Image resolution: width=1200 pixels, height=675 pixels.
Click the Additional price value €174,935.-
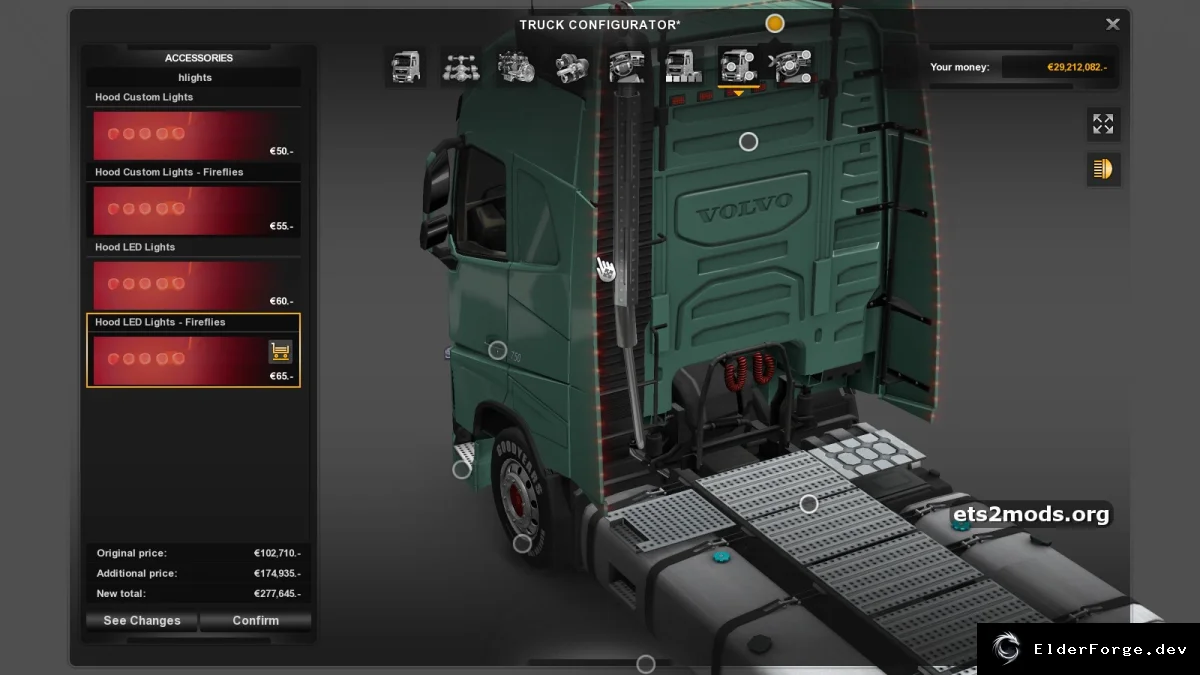coord(277,573)
